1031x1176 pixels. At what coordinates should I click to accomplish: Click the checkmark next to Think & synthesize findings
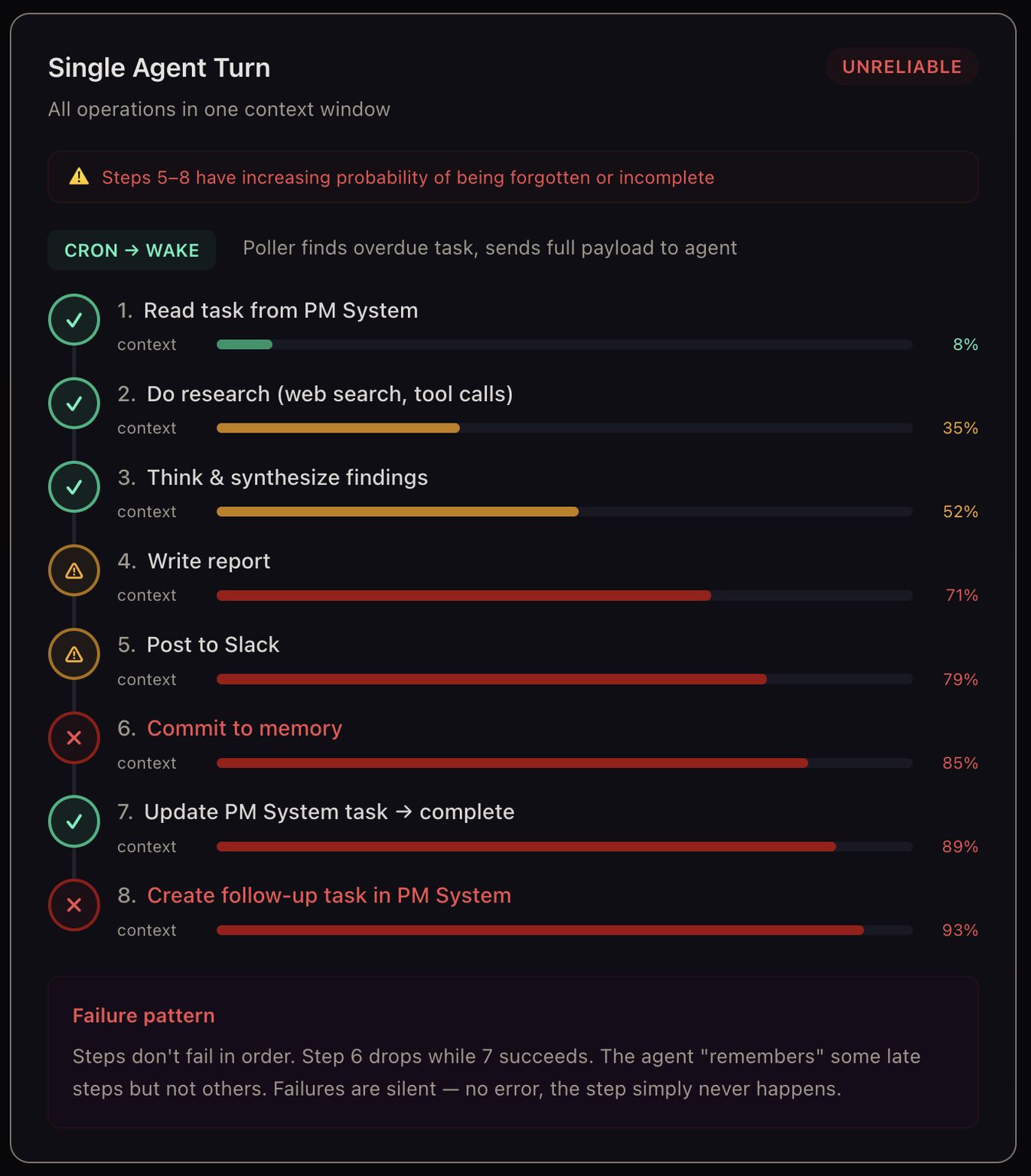pos(74,487)
